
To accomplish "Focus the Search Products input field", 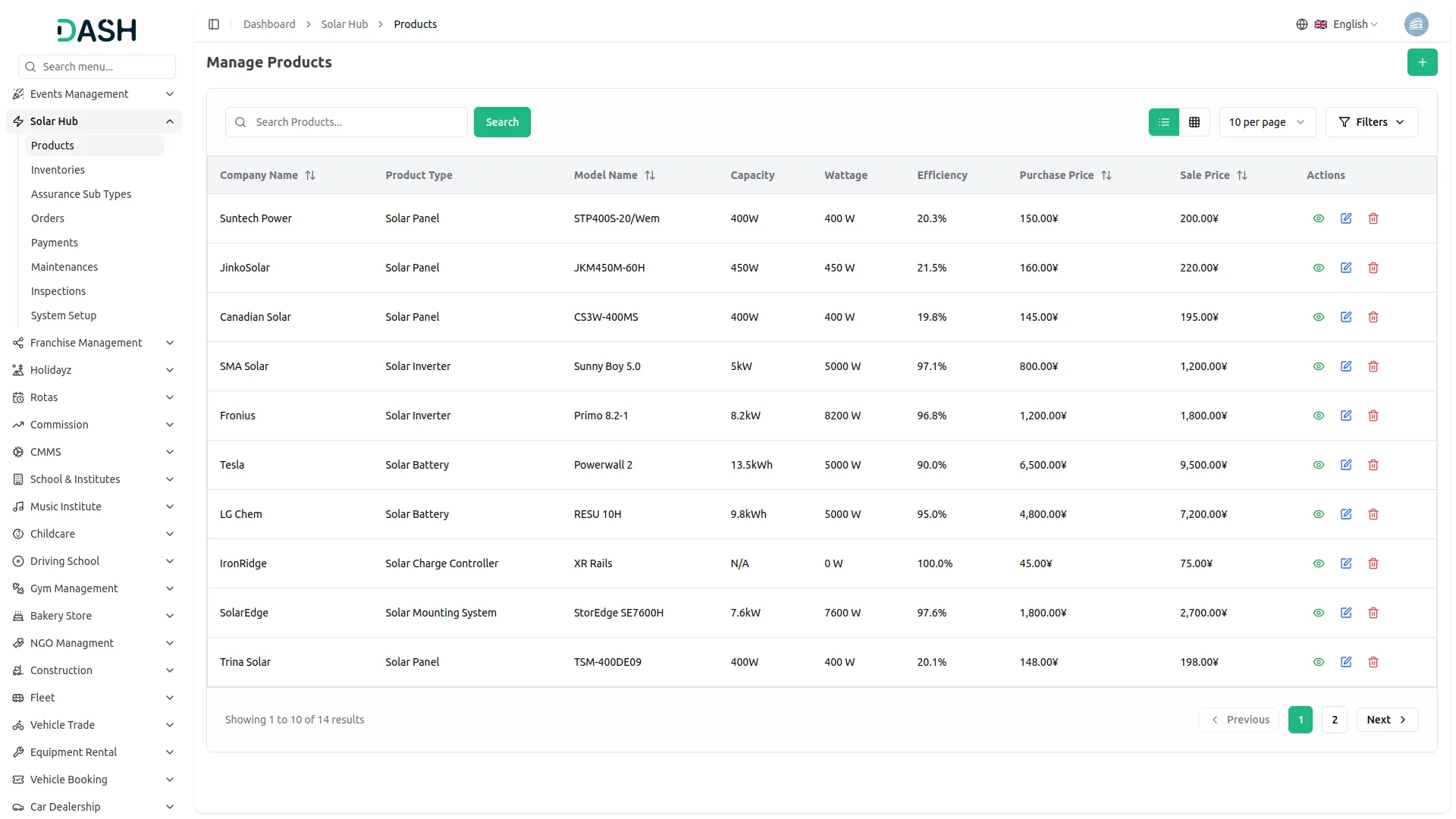I will [356, 122].
